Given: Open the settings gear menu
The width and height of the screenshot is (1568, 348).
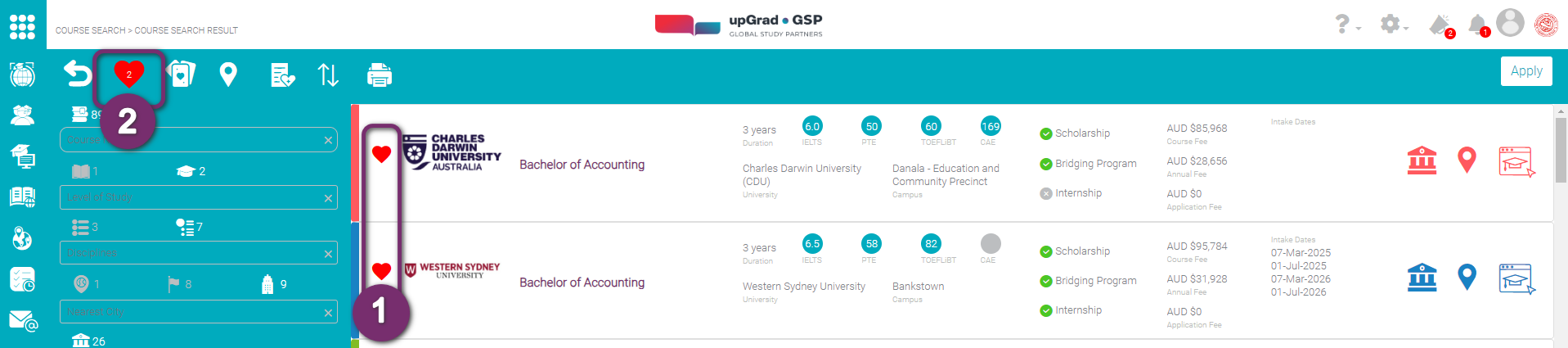Looking at the screenshot, I should coord(1392,25).
